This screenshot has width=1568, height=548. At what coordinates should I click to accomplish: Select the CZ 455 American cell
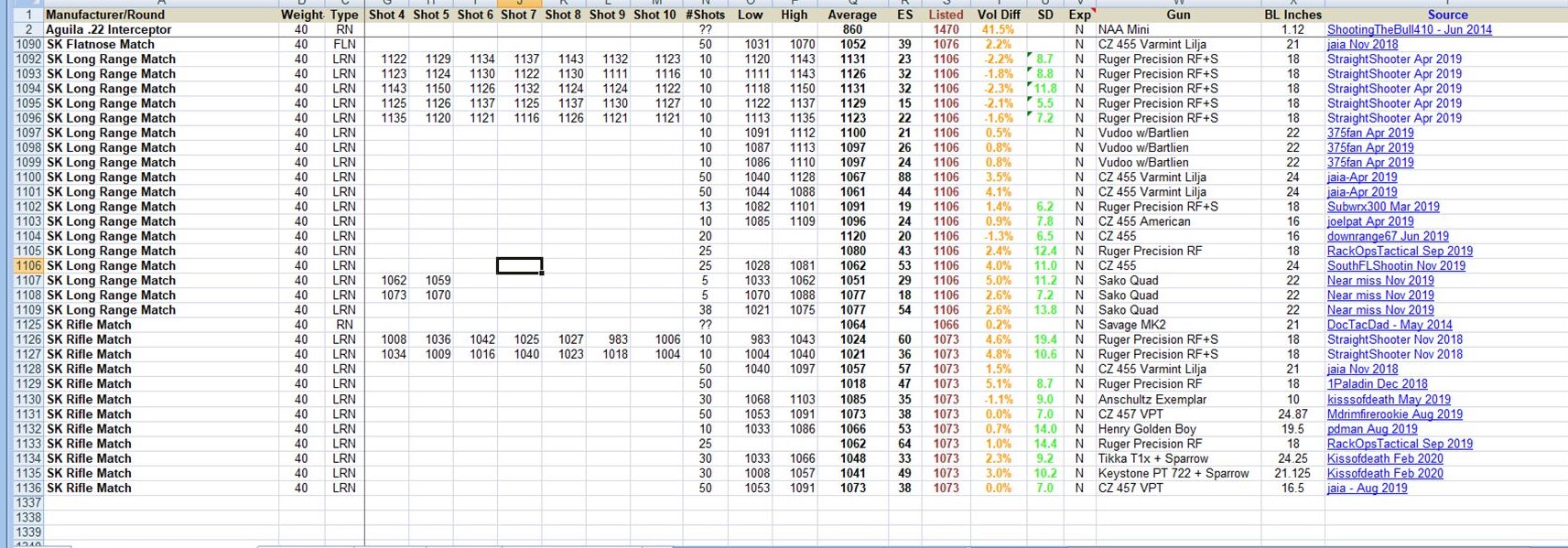coord(1178,221)
